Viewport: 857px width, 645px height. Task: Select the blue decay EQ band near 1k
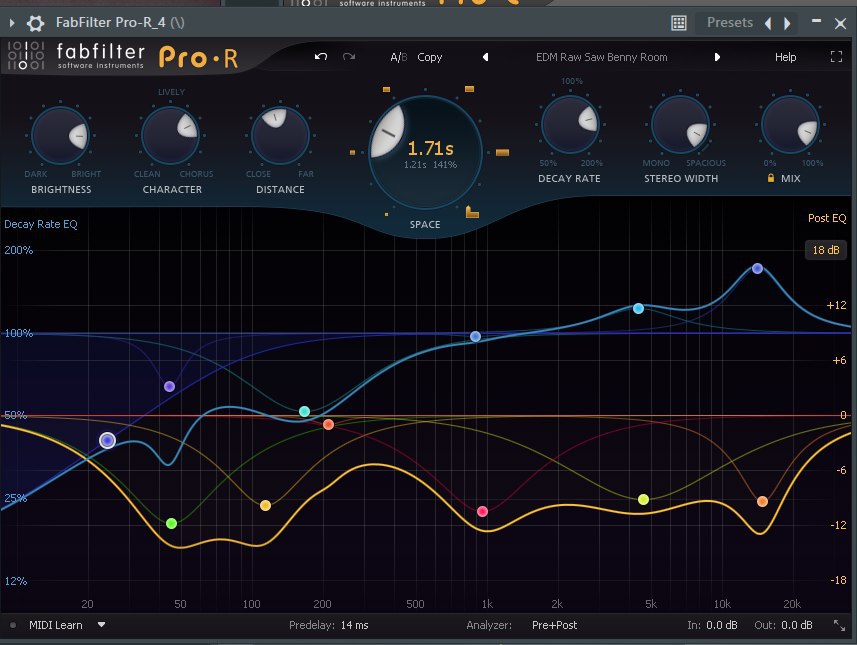point(476,336)
